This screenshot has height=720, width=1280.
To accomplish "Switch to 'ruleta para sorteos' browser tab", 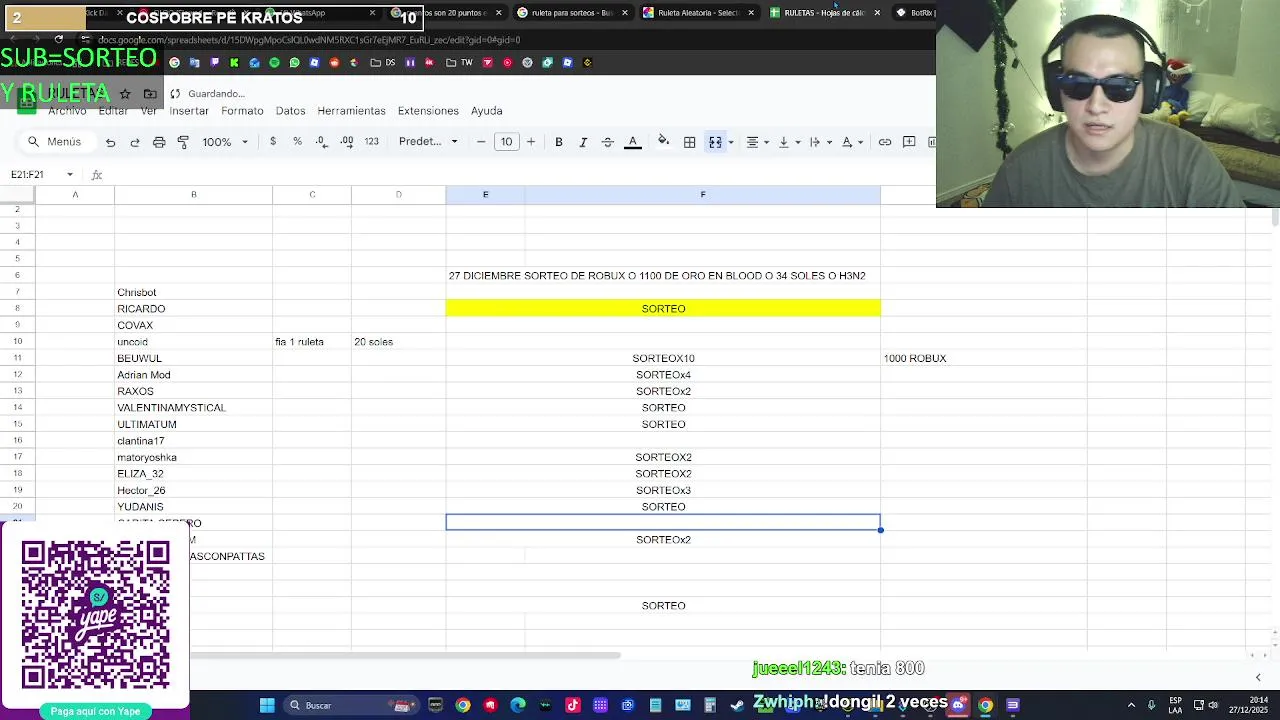I will point(572,13).
